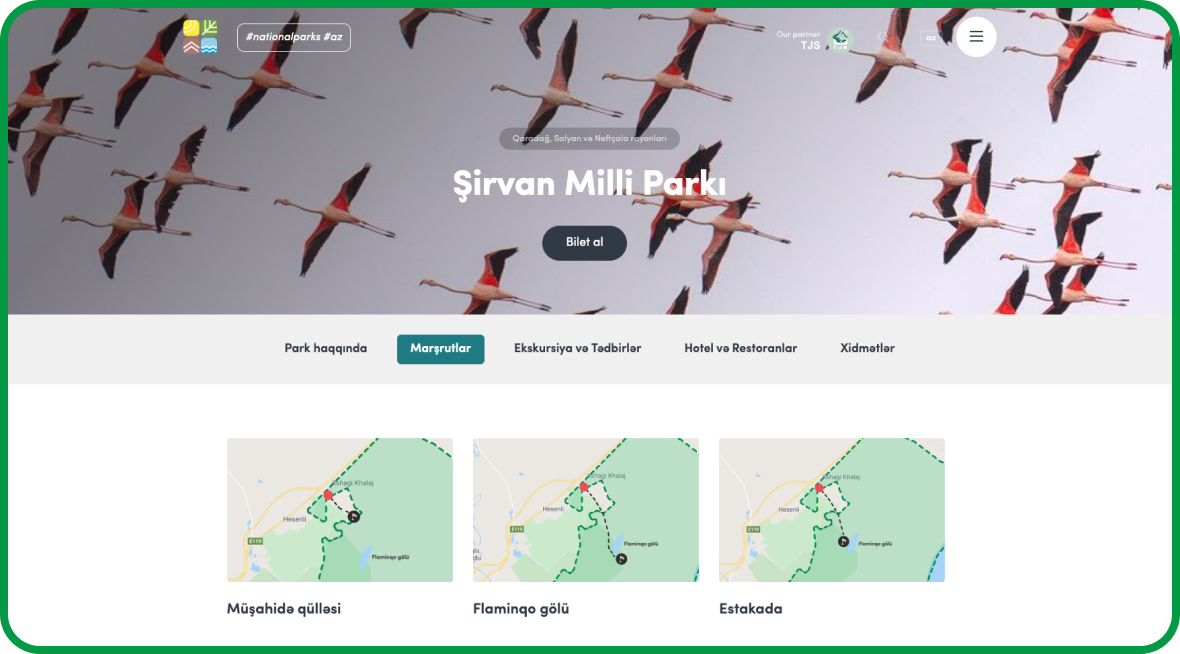Click black endpoint marker on Estakada map
Image resolution: width=1180 pixels, height=654 pixels.
coord(844,542)
